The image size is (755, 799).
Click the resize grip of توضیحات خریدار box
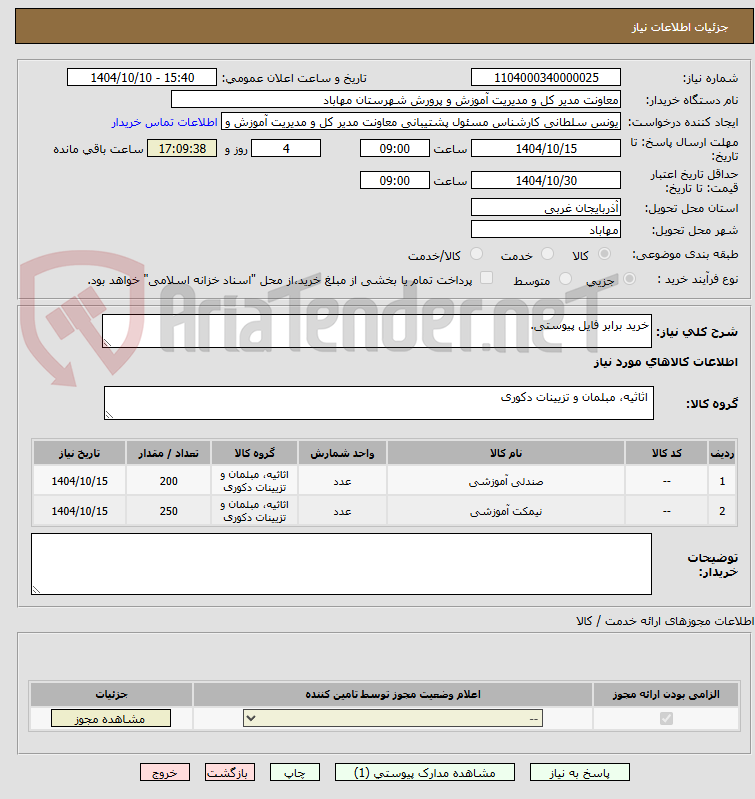click(36, 590)
